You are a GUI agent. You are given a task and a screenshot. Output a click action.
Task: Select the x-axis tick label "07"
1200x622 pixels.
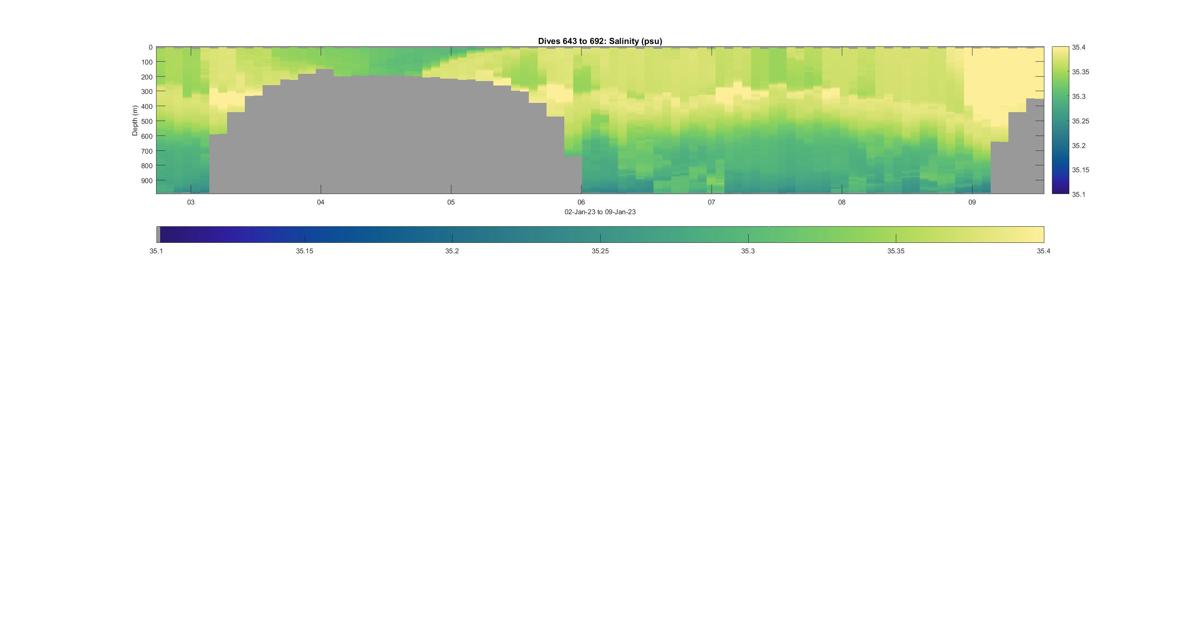712,202
